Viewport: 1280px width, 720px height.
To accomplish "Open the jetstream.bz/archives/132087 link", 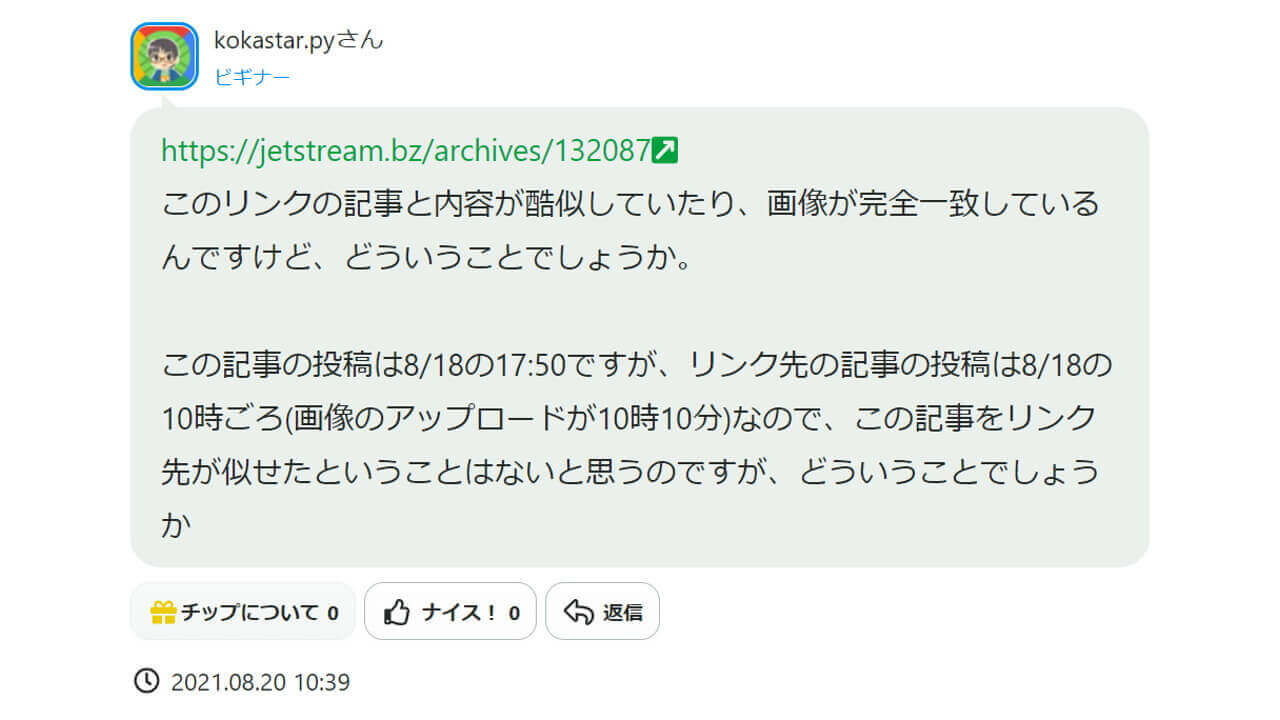I will (406, 151).
